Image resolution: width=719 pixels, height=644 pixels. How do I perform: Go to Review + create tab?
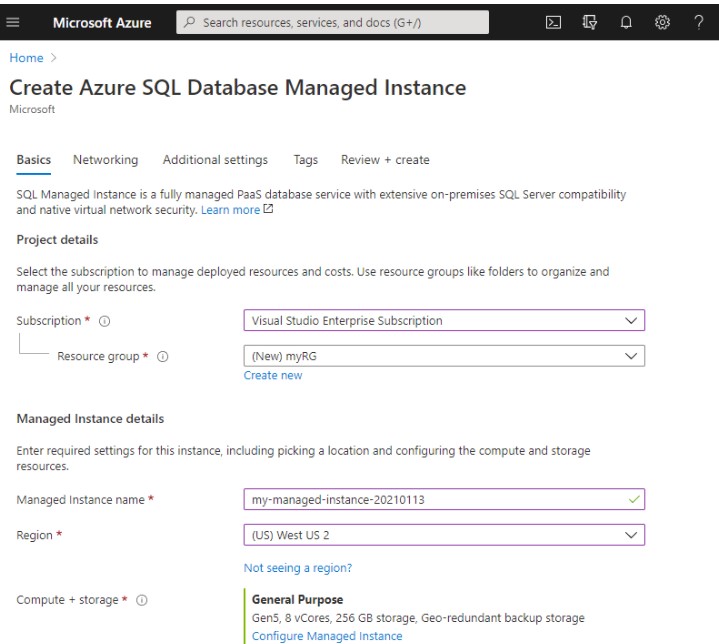click(385, 160)
